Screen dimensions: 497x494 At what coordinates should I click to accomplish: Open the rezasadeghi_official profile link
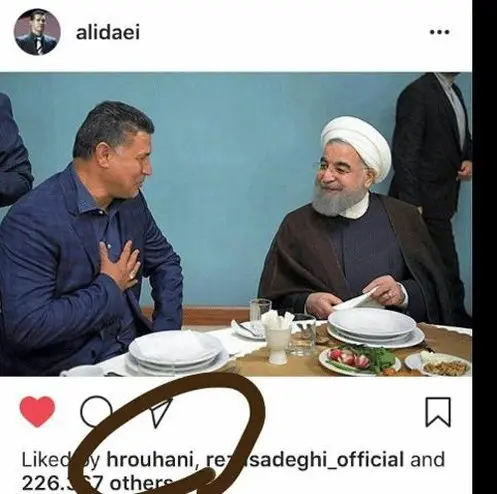(305, 459)
